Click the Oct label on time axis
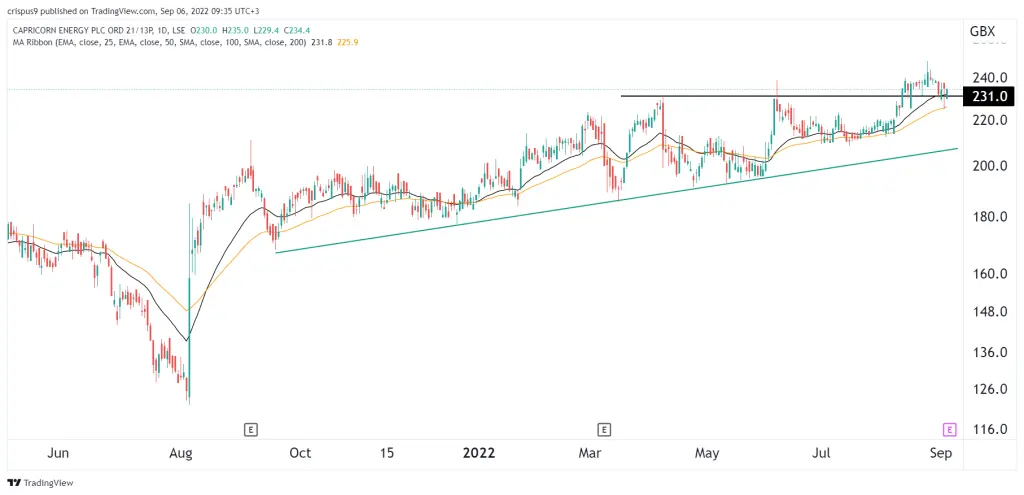Viewport: 1024px width, 495px height. tap(300, 453)
